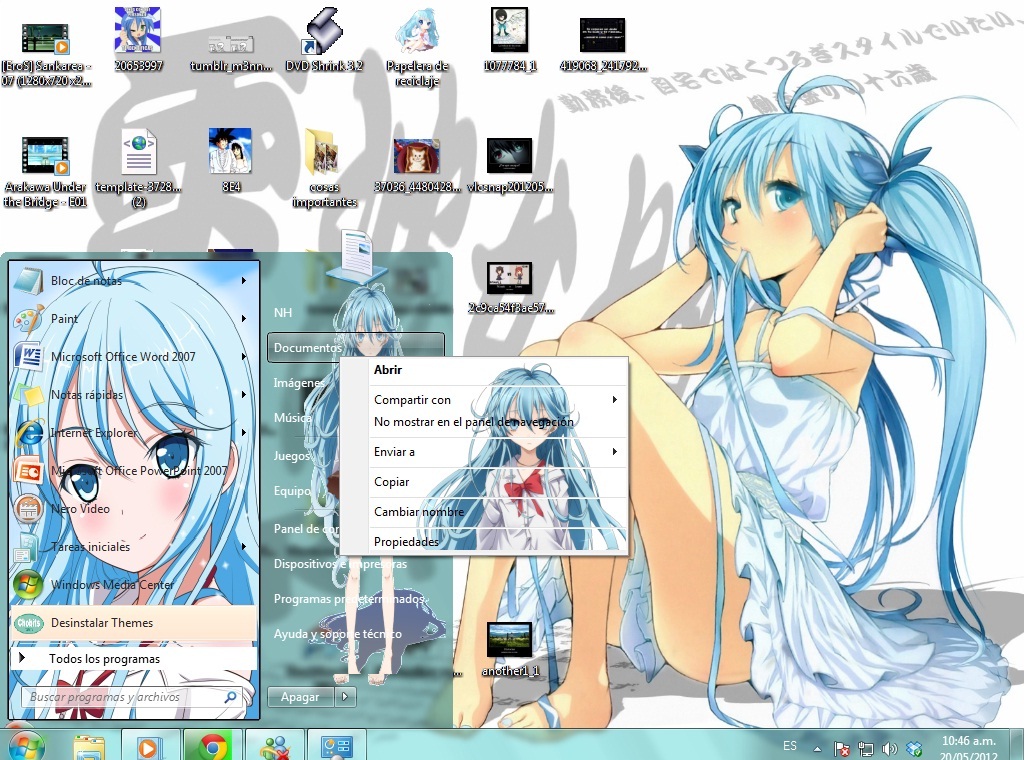Open the Documentos link in the Start menu
Image resolution: width=1028 pixels, height=760 pixels.
point(356,348)
